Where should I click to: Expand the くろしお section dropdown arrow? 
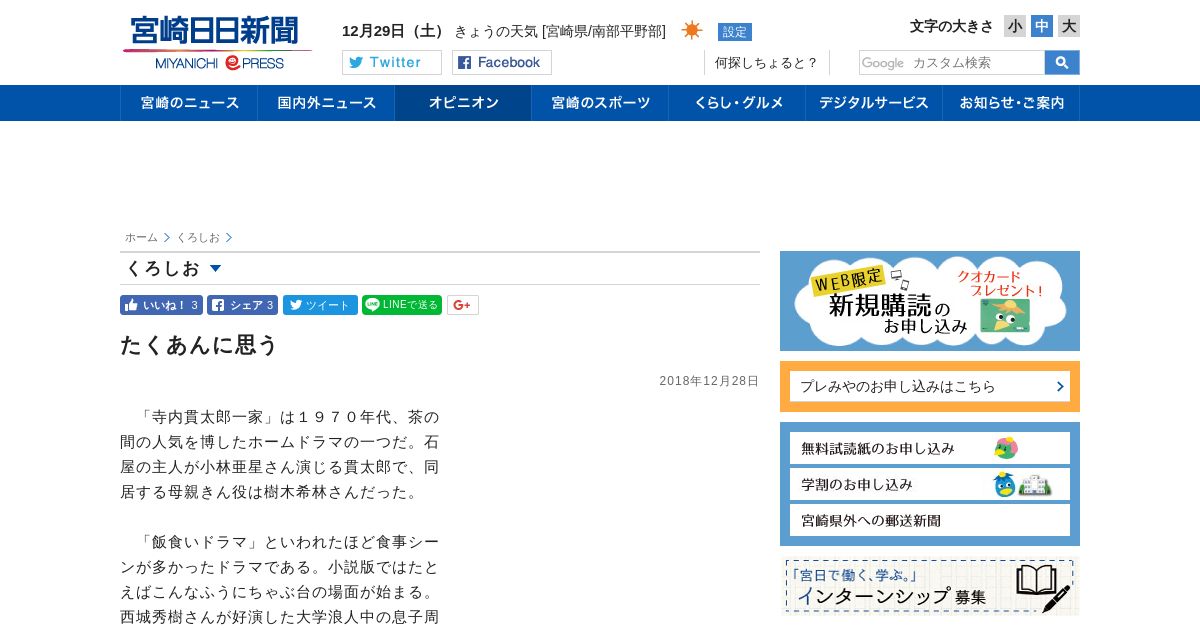coord(215,269)
